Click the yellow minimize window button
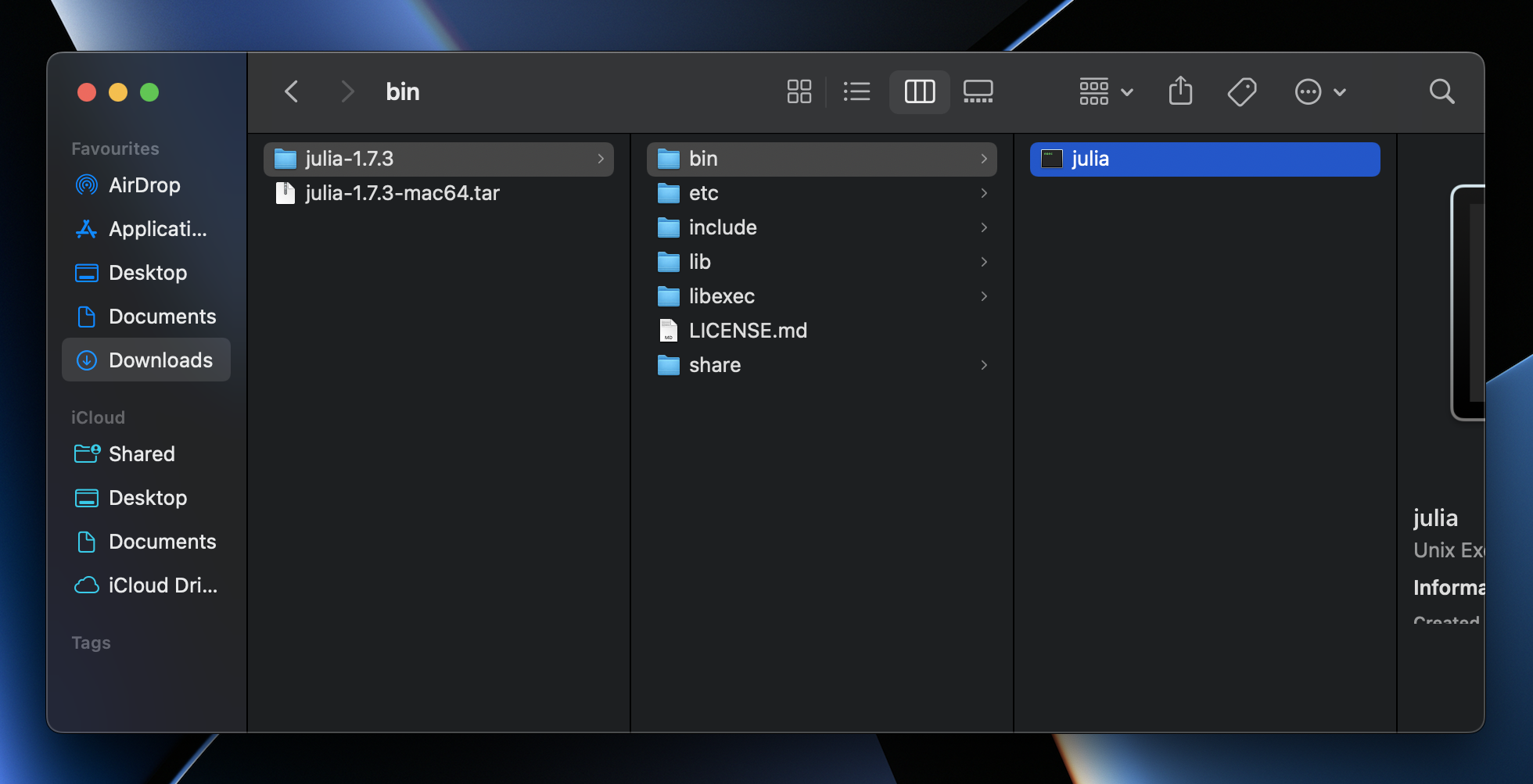The height and width of the screenshot is (784, 1533). [x=118, y=92]
